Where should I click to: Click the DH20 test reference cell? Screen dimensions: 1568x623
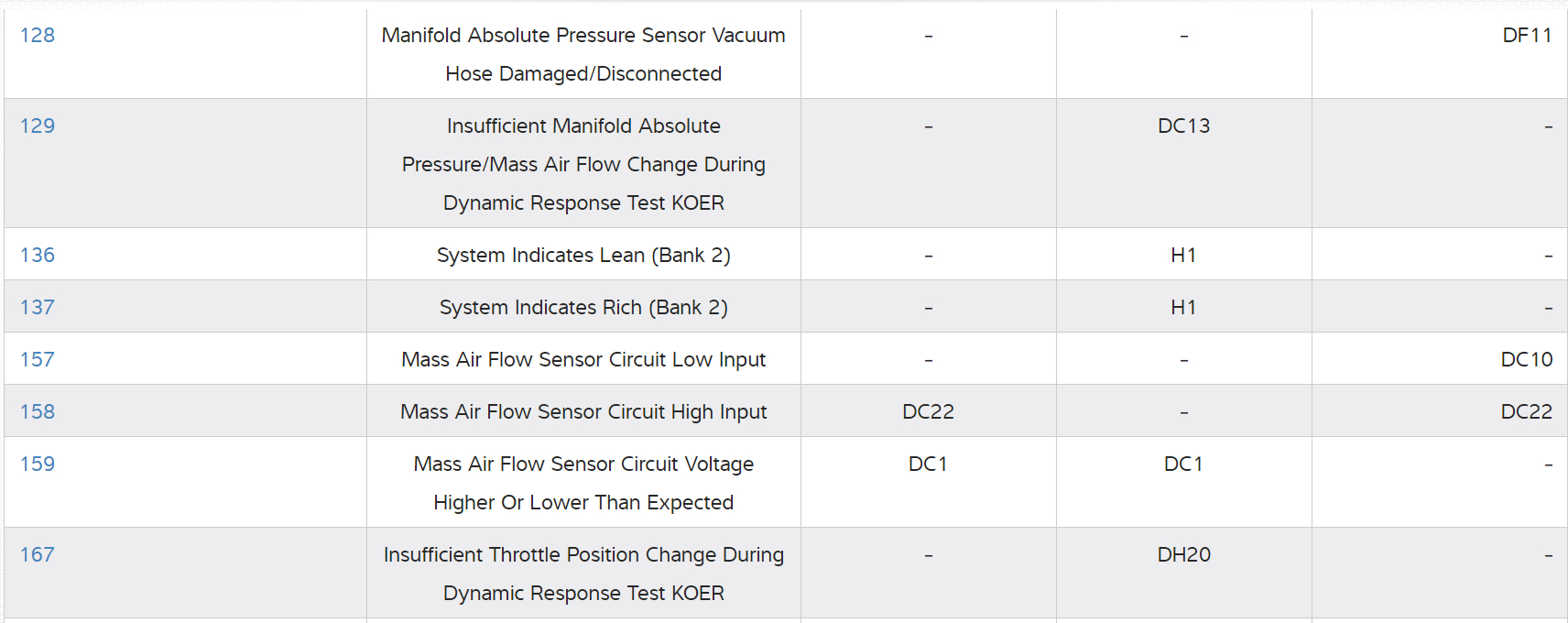click(x=1183, y=555)
